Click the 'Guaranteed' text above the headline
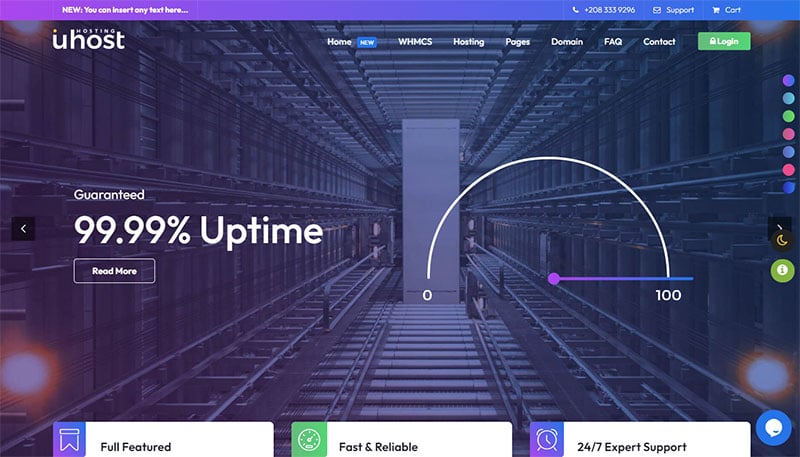The height and width of the screenshot is (457, 800). tap(109, 194)
